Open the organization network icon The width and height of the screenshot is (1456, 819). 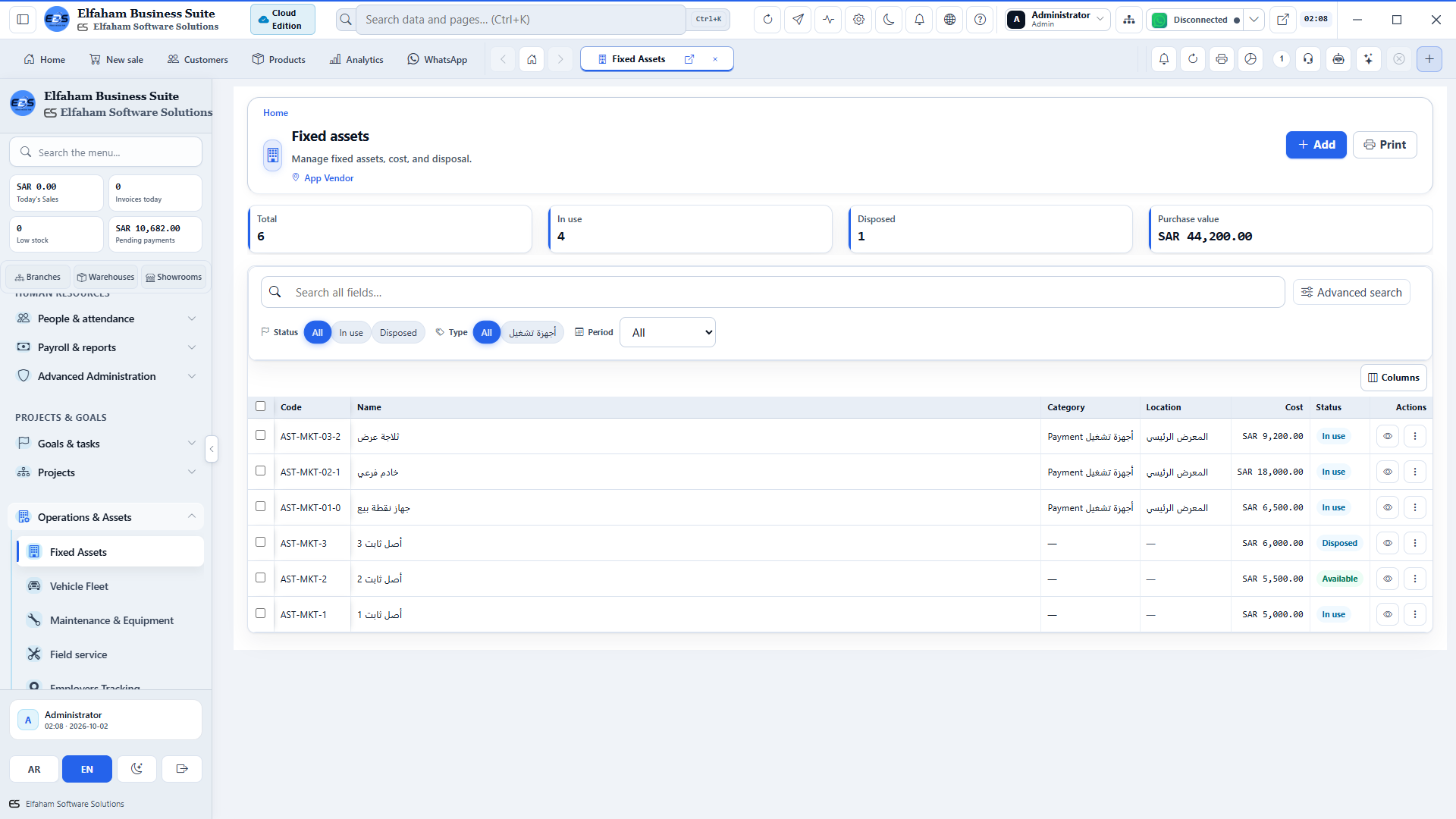1129,20
